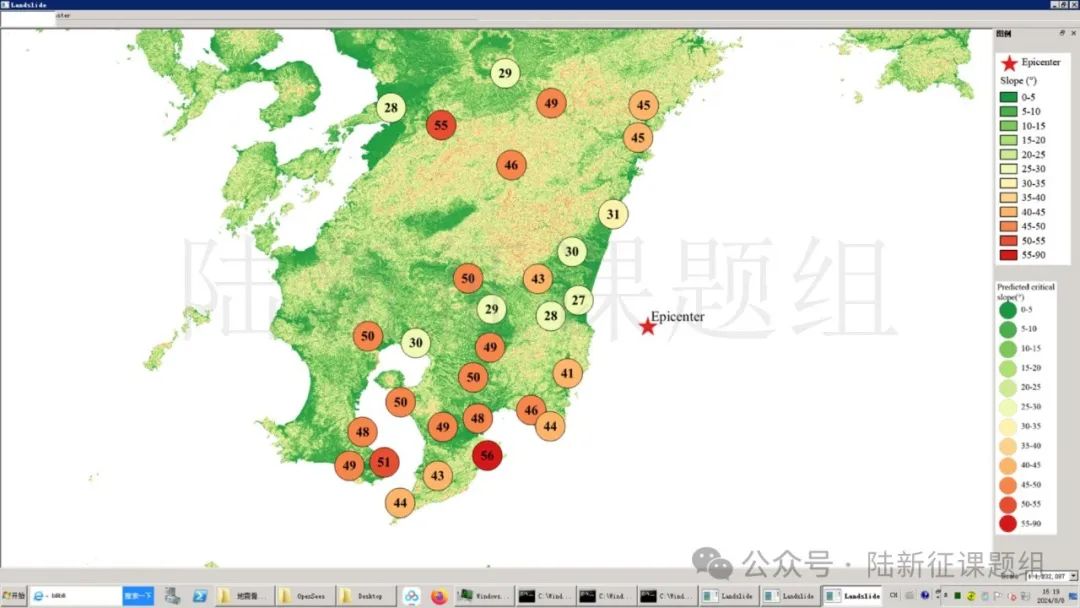
Task: Open the PowerShell icon in the taskbar
Action: coord(200,596)
